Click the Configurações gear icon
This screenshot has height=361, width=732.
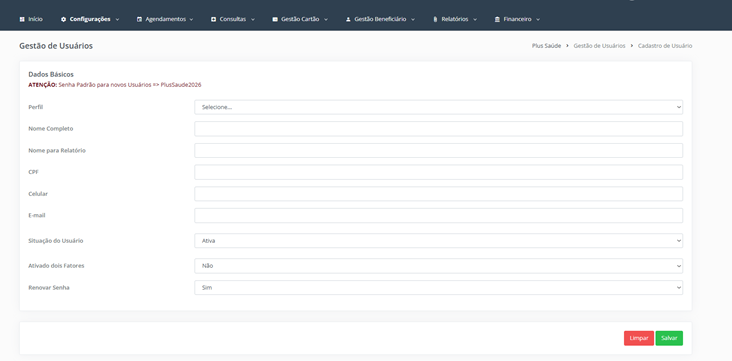(x=63, y=20)
